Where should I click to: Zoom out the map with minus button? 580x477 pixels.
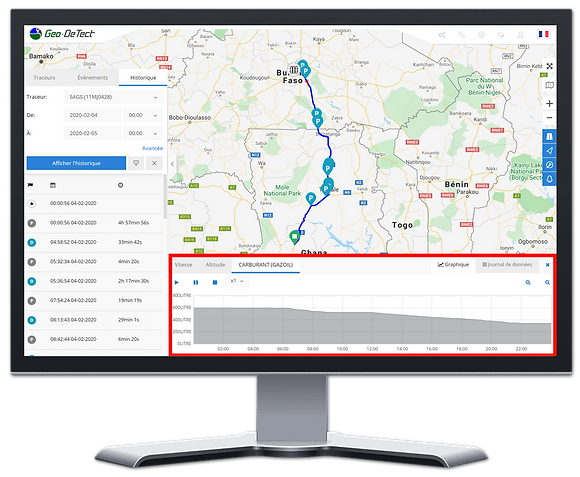click(x=550, y=118)
